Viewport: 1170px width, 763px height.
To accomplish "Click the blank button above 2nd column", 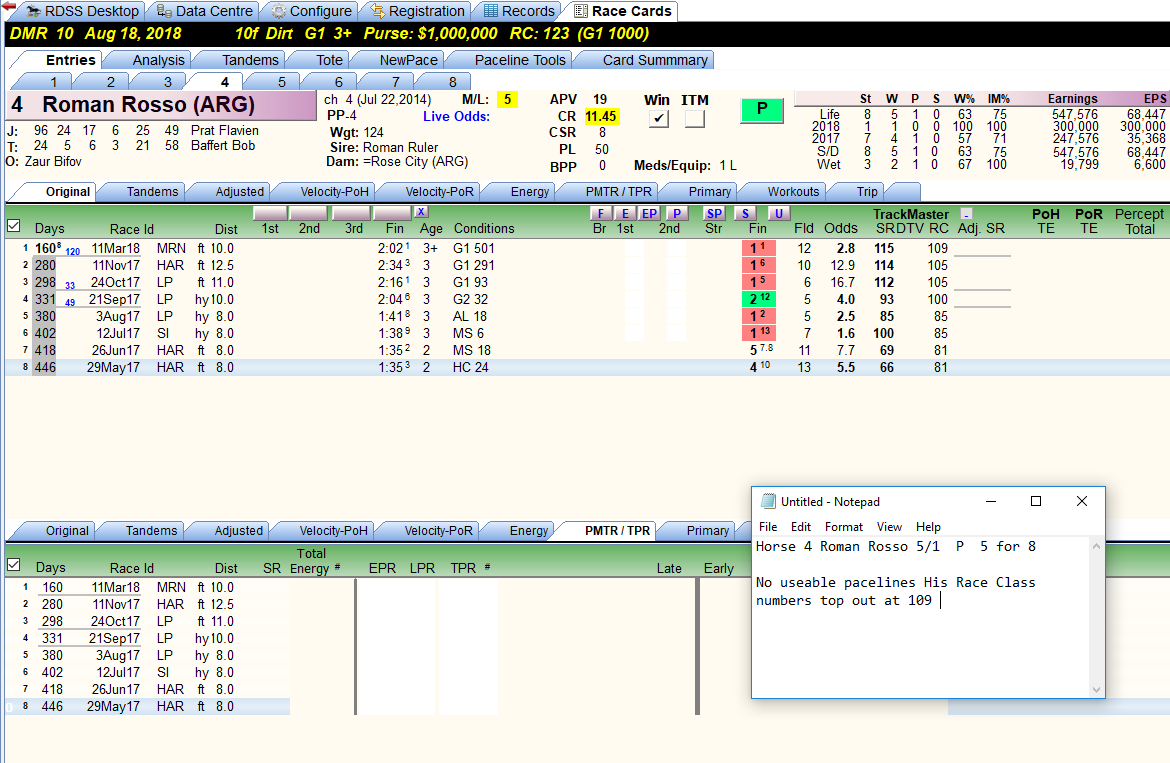I will click(309, 214).
